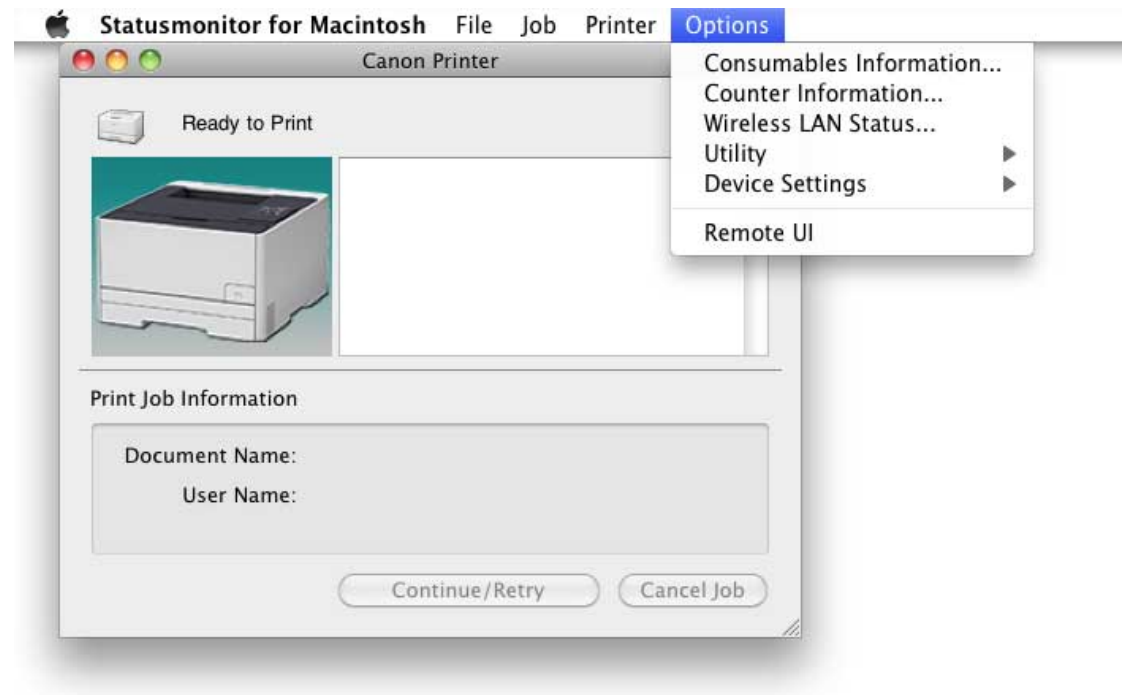This screenshot has width=1136, height=695.
Task: Open Remote UI
Action: coord(852,233)
